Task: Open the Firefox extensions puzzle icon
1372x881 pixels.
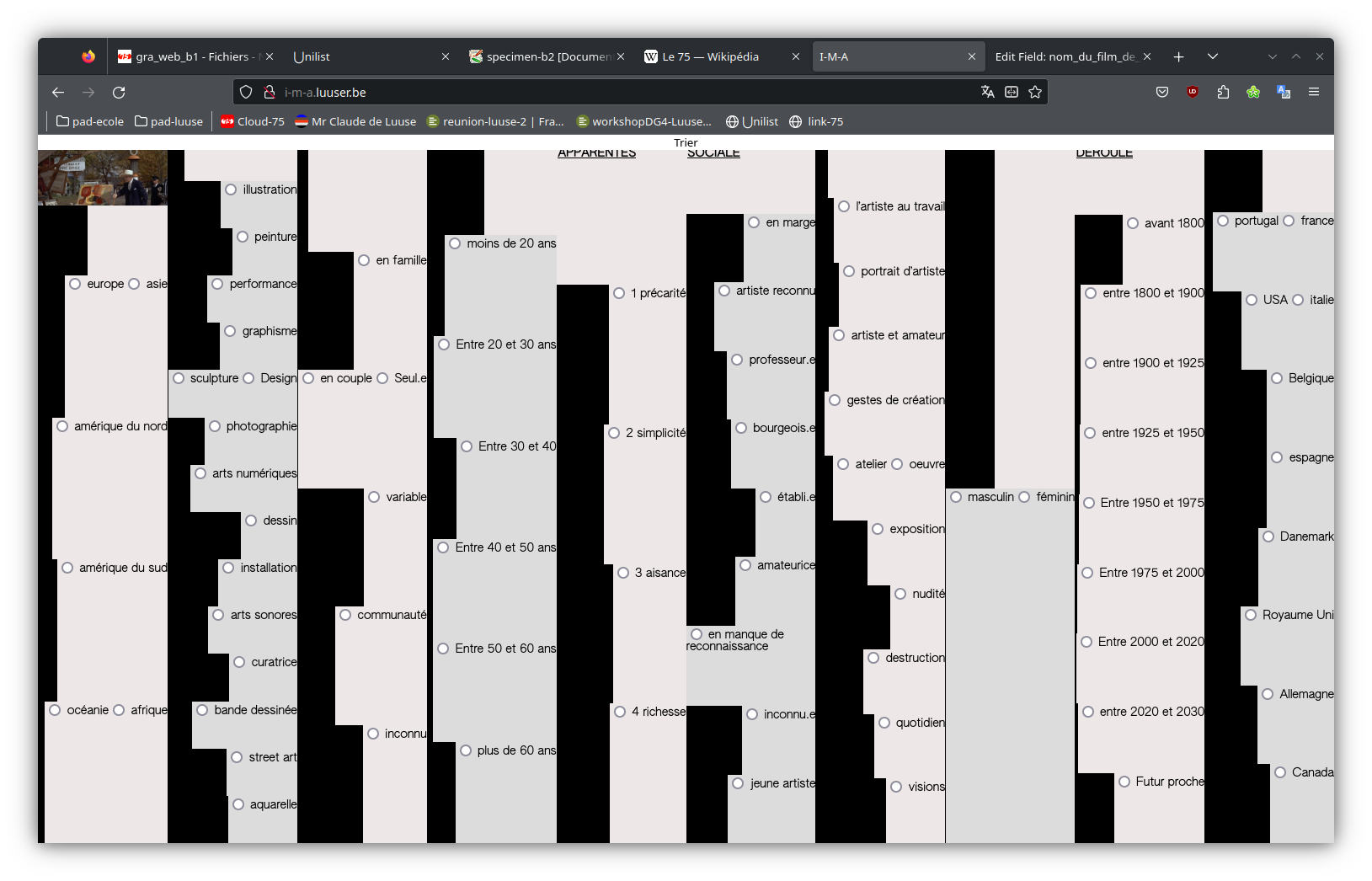Action: coord(1223,92)
